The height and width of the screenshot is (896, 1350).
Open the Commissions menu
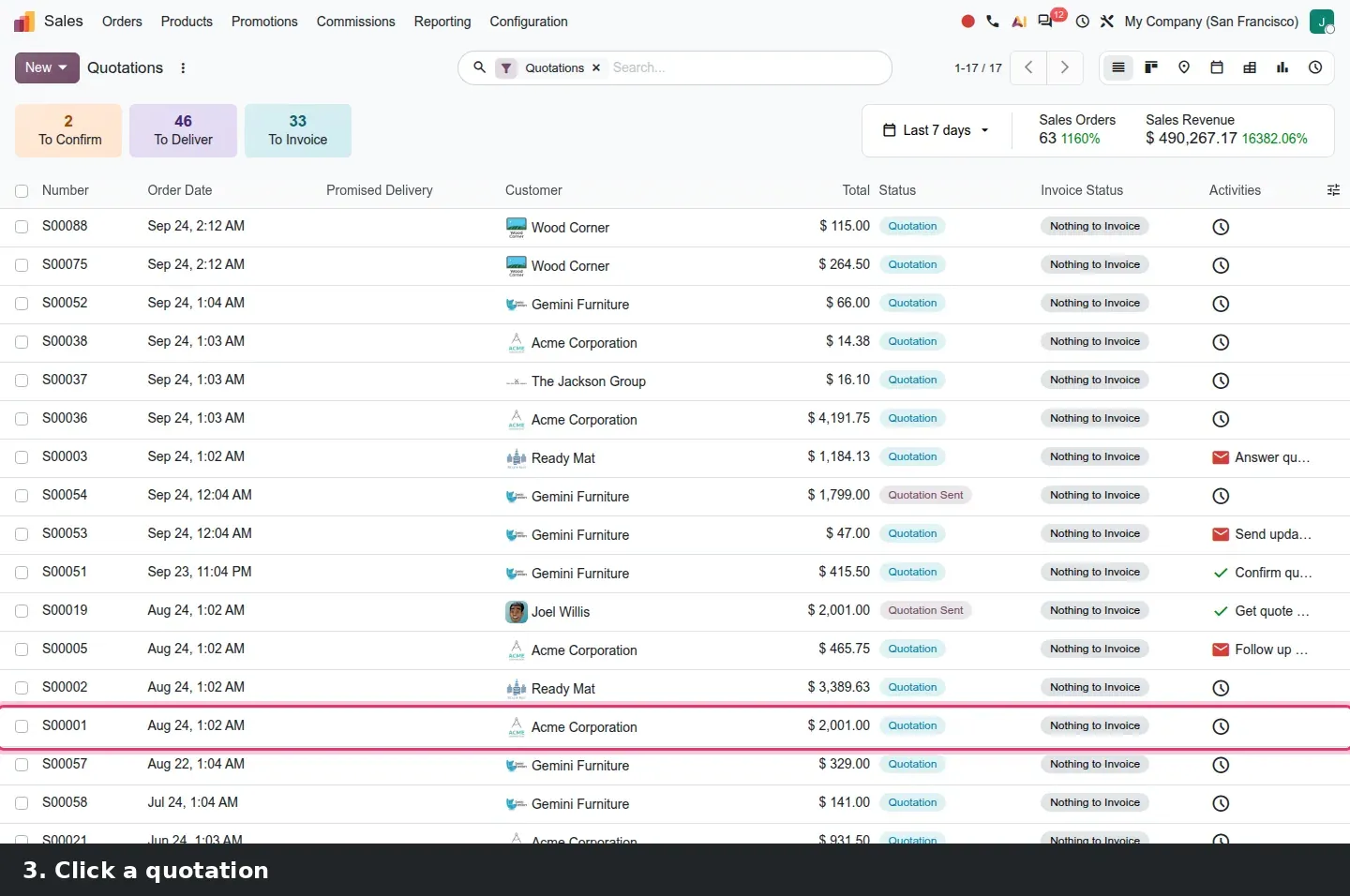coord(356,22)
